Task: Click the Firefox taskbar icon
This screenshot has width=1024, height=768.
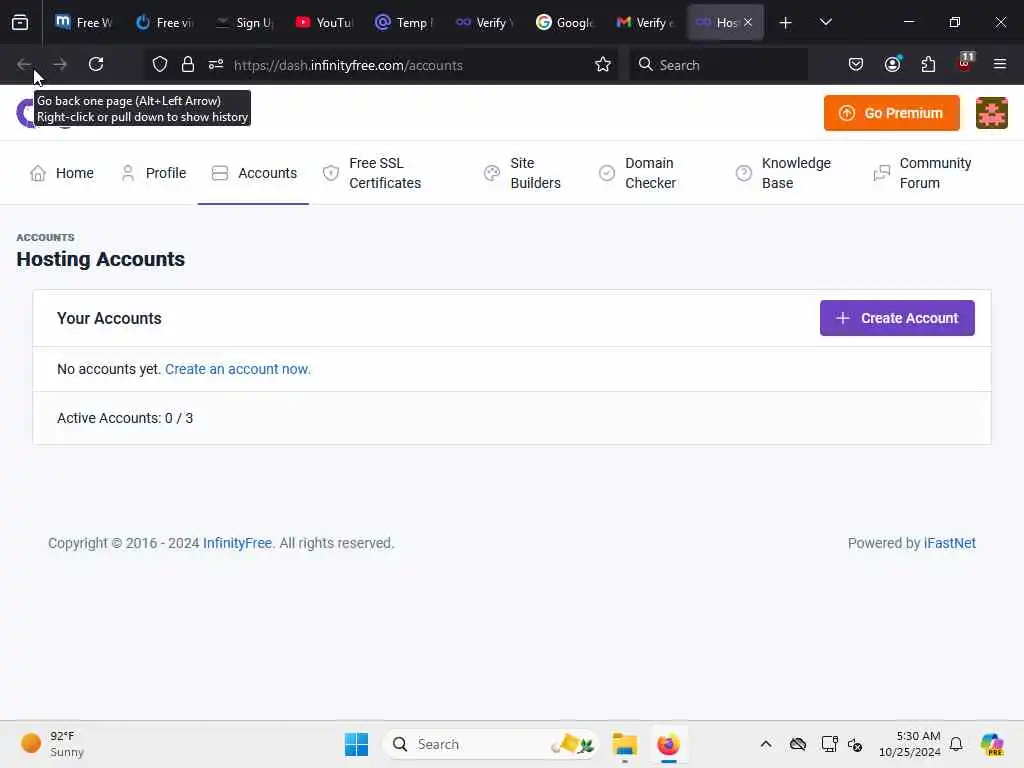Action: coord(668,744)
